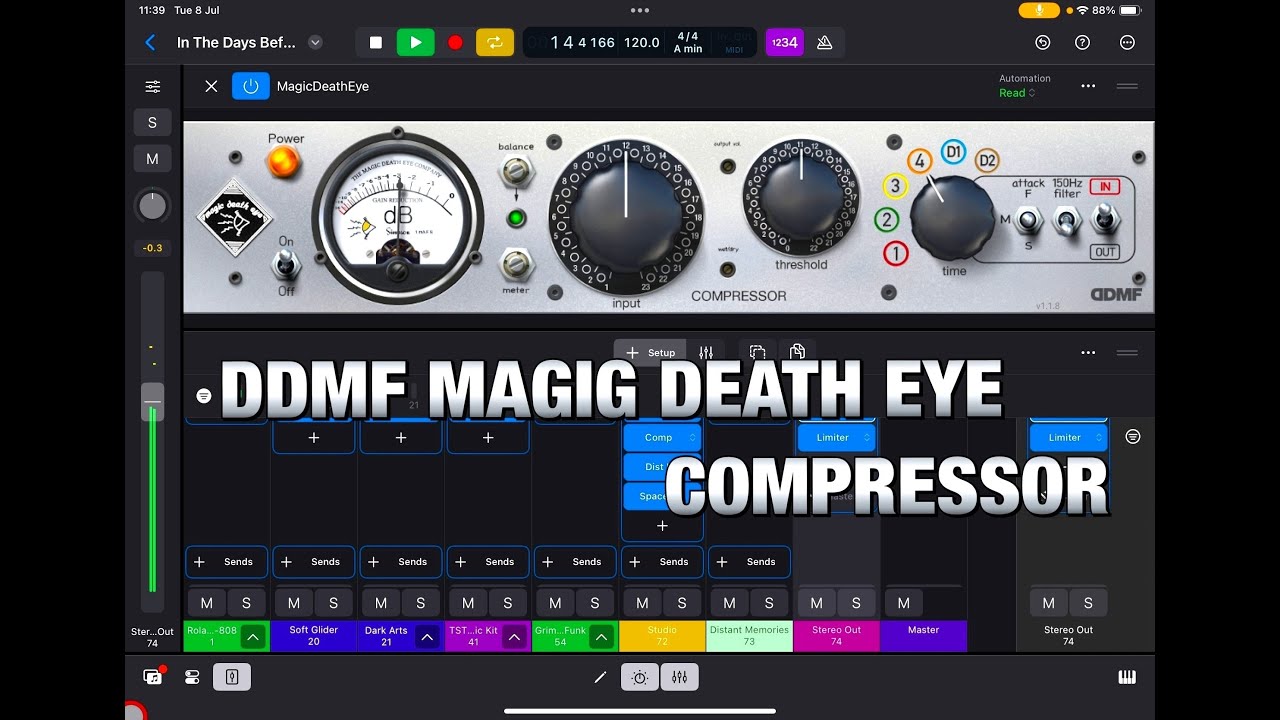This screenshot has height=720, width=1280.
Task: Click the pencil edit tool icon
Action: point(600,677)
